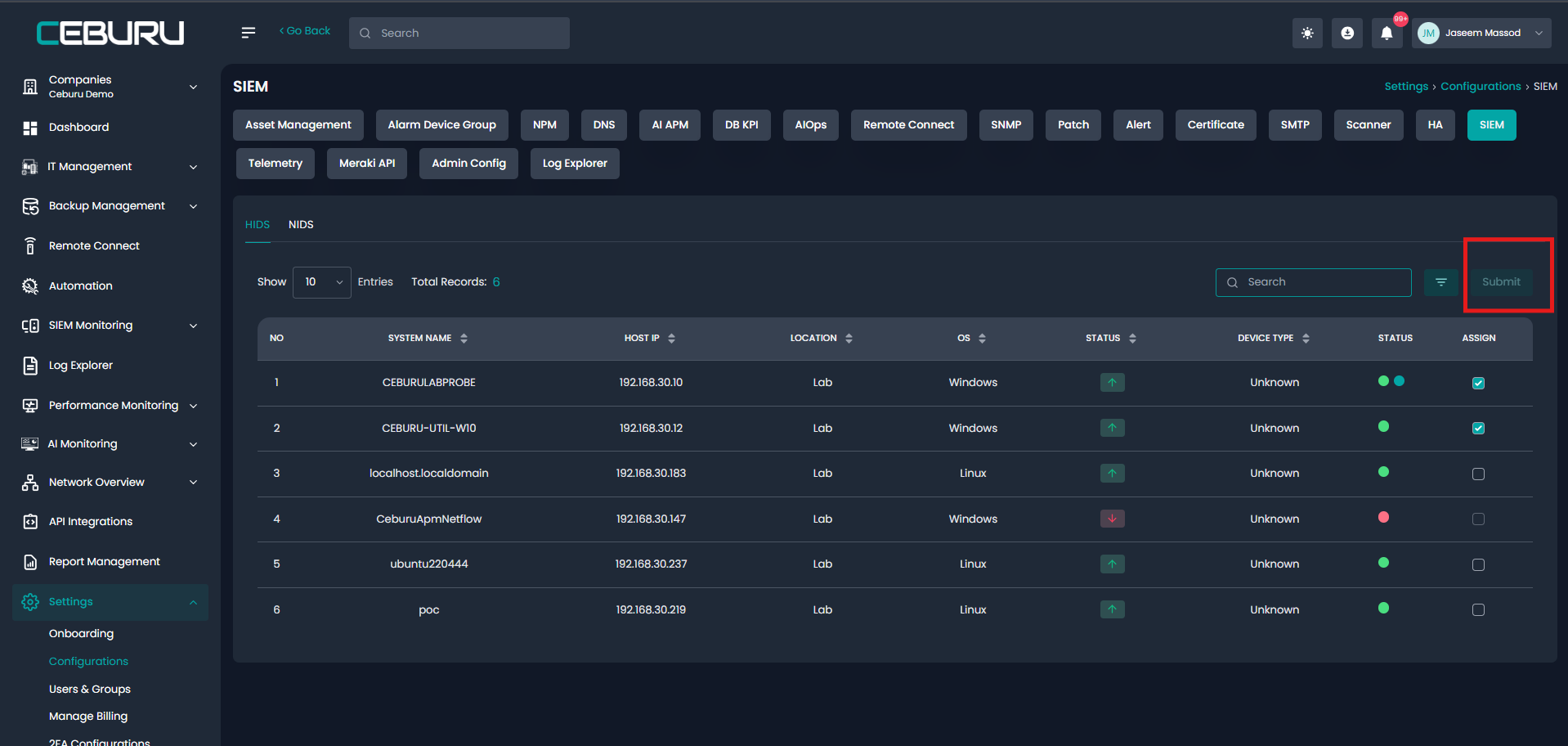
Task: Click the Report Management sidebar icon
Action: point(30,562)
